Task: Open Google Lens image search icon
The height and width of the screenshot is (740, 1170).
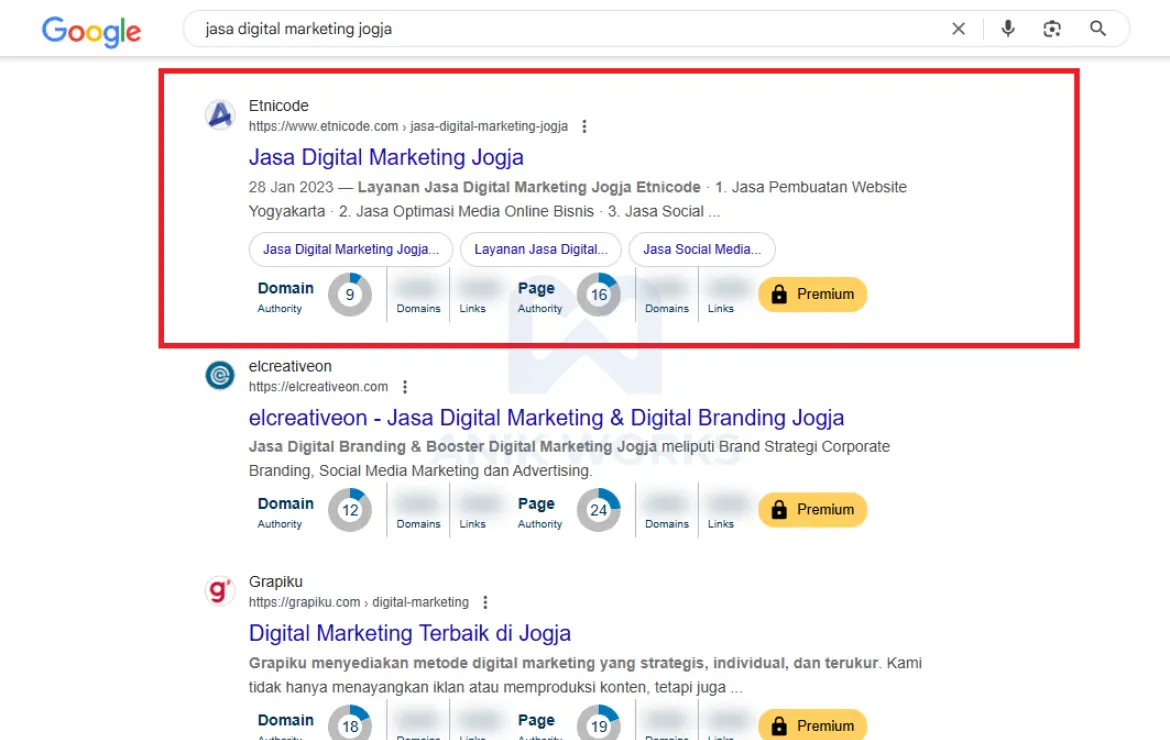Action: pyautogui.click(x=1051, y=29)
